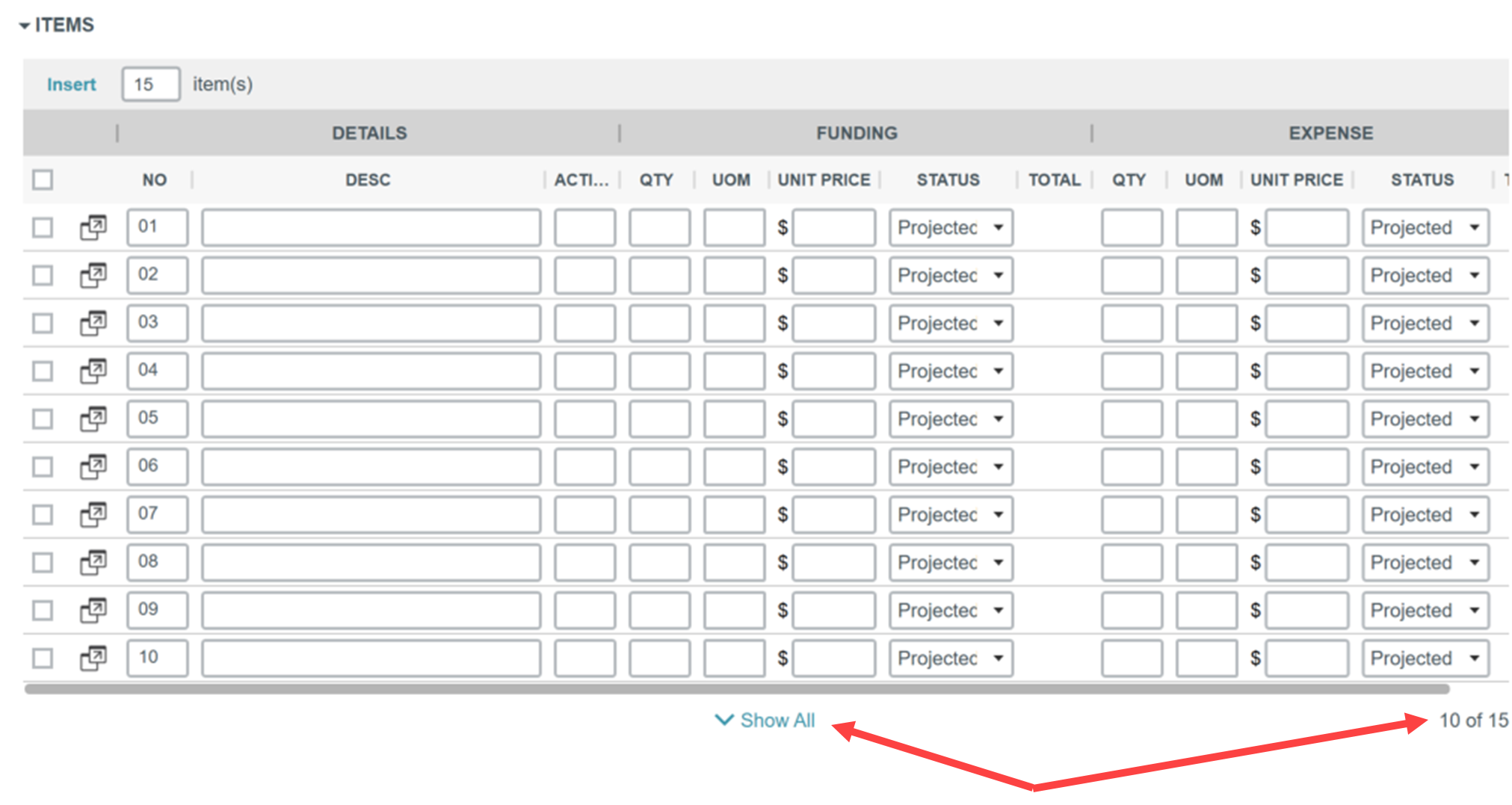The height and width of the screenshot is (805, 1512).
Task: Open Expense Status dropdown for item 04
Action: (x=1425, y=371)
